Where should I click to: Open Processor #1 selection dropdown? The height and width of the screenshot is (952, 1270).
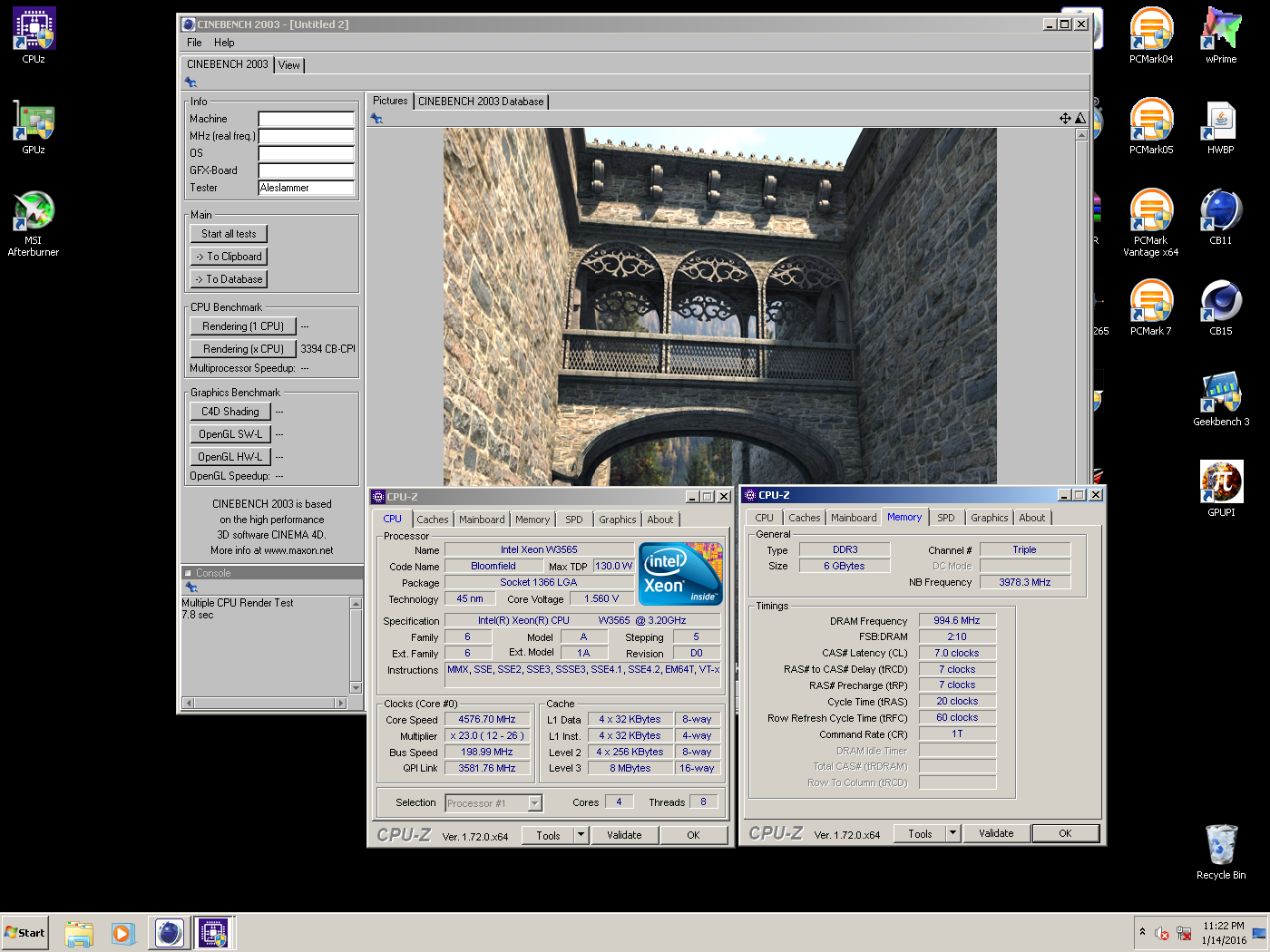tap(534, 803)
